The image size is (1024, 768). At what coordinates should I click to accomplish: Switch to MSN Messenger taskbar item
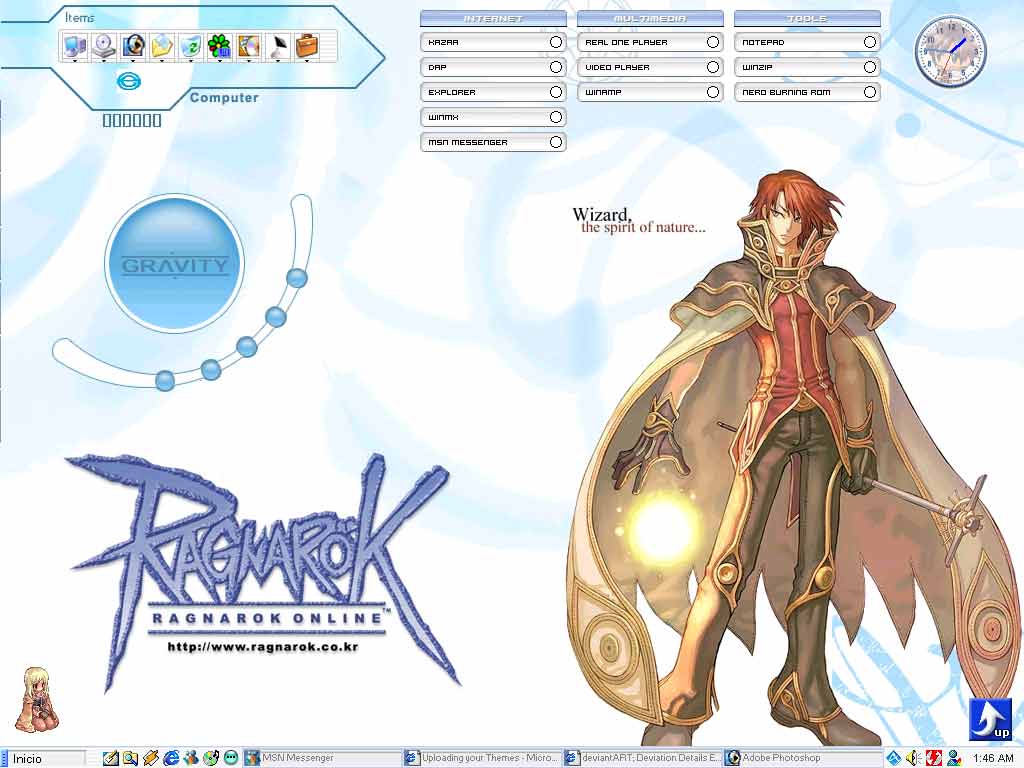tap(321, 758)
